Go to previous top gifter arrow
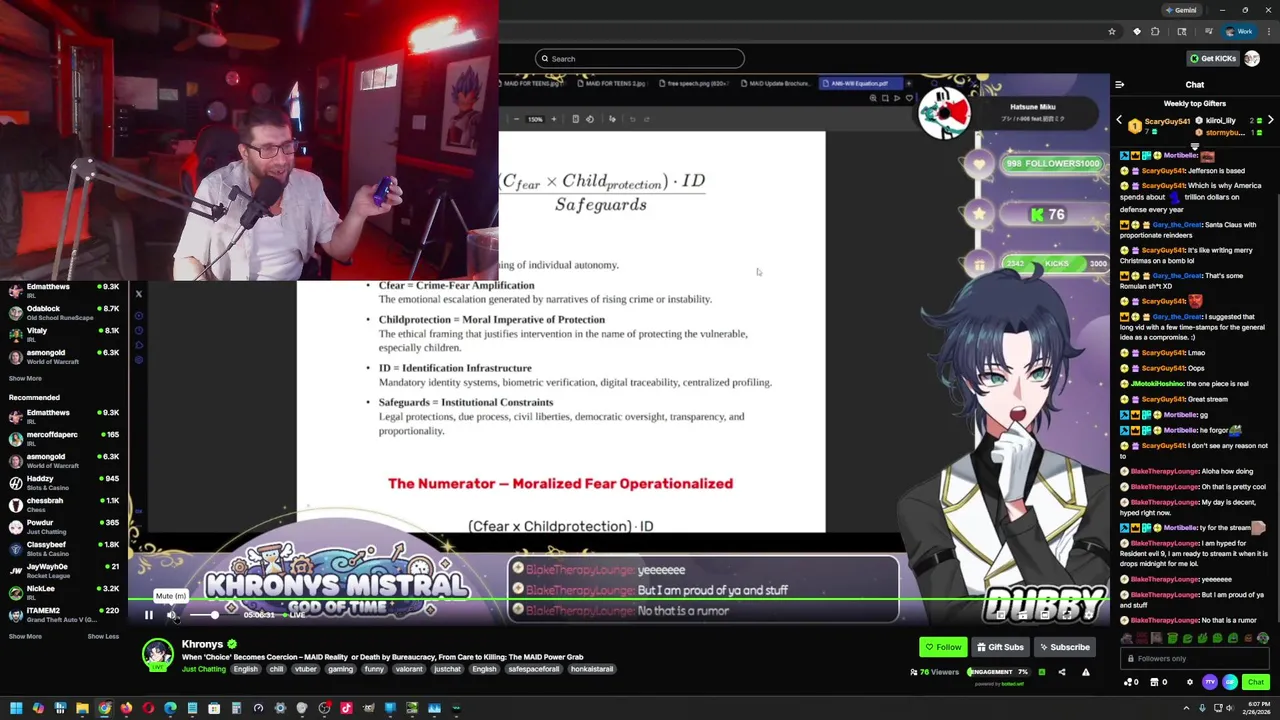1280x720 pixels. 1119,120
